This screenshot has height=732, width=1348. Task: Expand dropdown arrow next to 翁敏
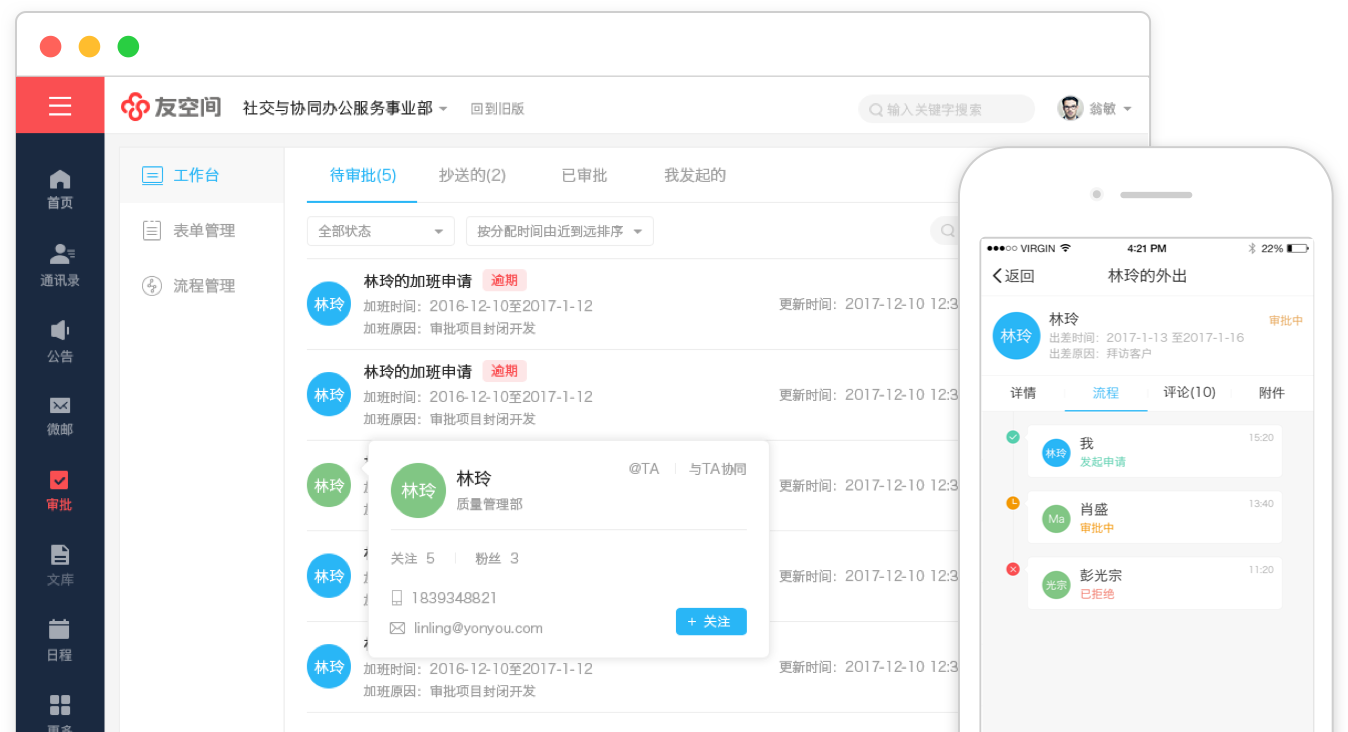tap(1127, 109)
